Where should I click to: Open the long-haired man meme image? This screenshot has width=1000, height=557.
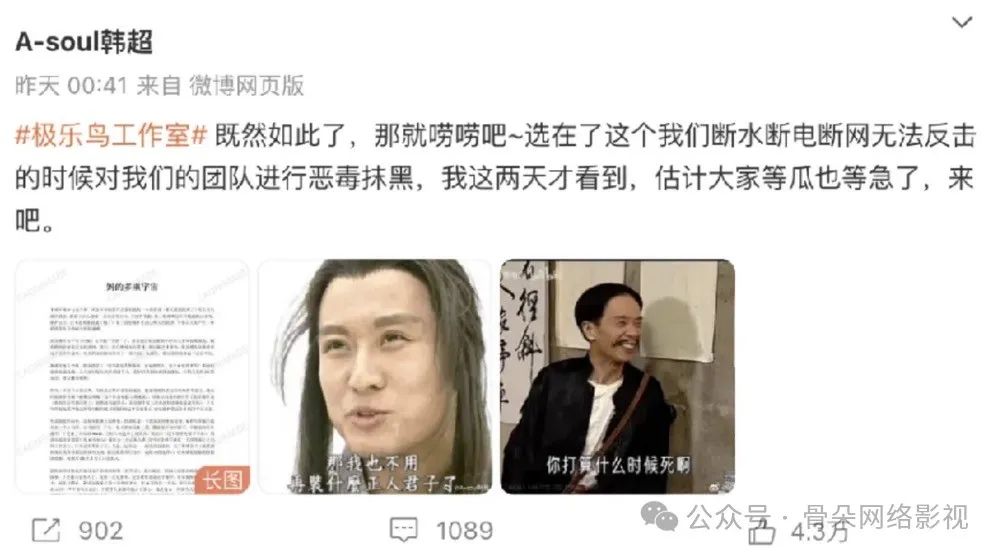pyautogui.click(x=374, y=376)
